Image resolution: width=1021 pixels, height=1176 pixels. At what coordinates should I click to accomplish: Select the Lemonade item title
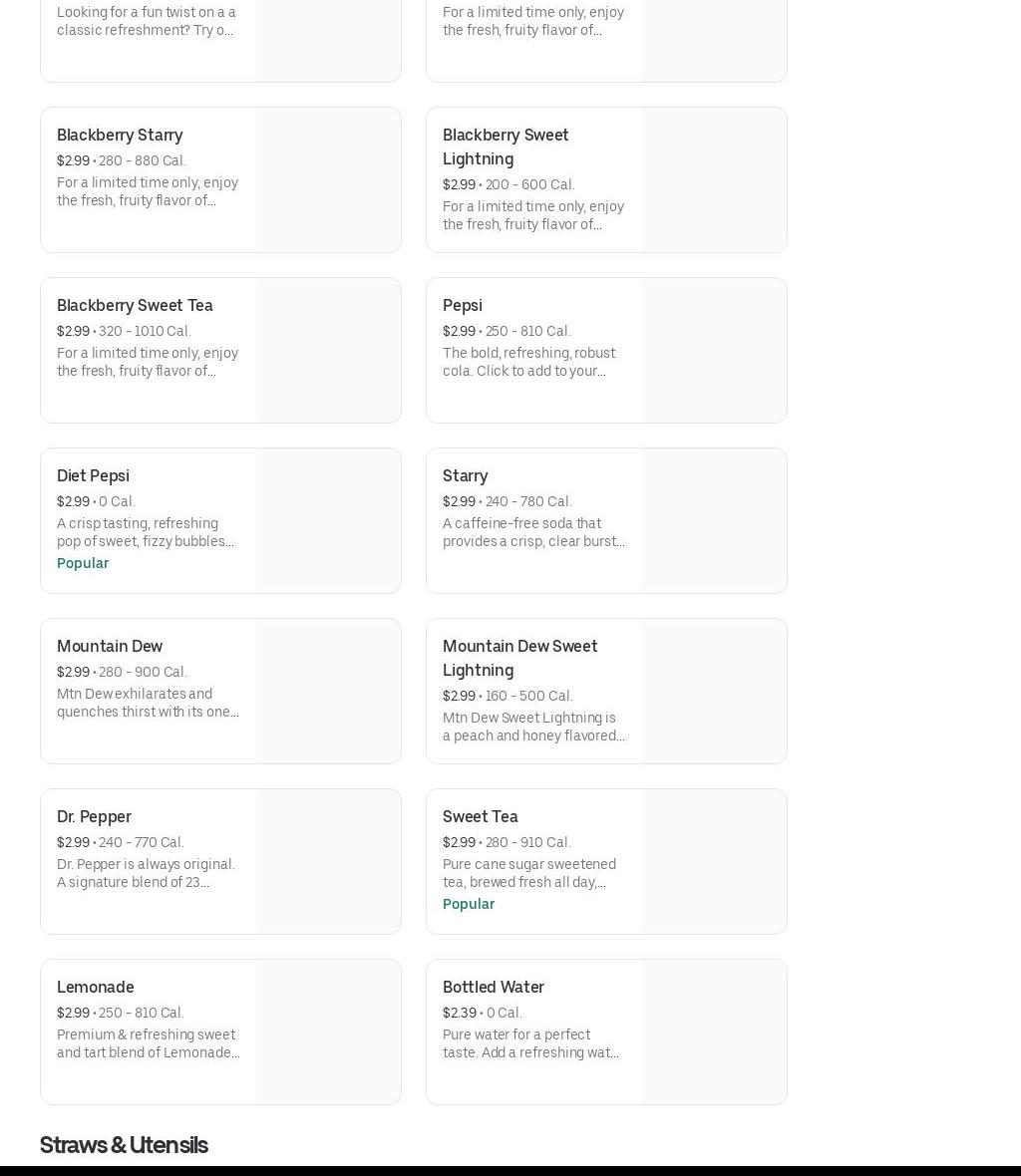tap(95, 987)
